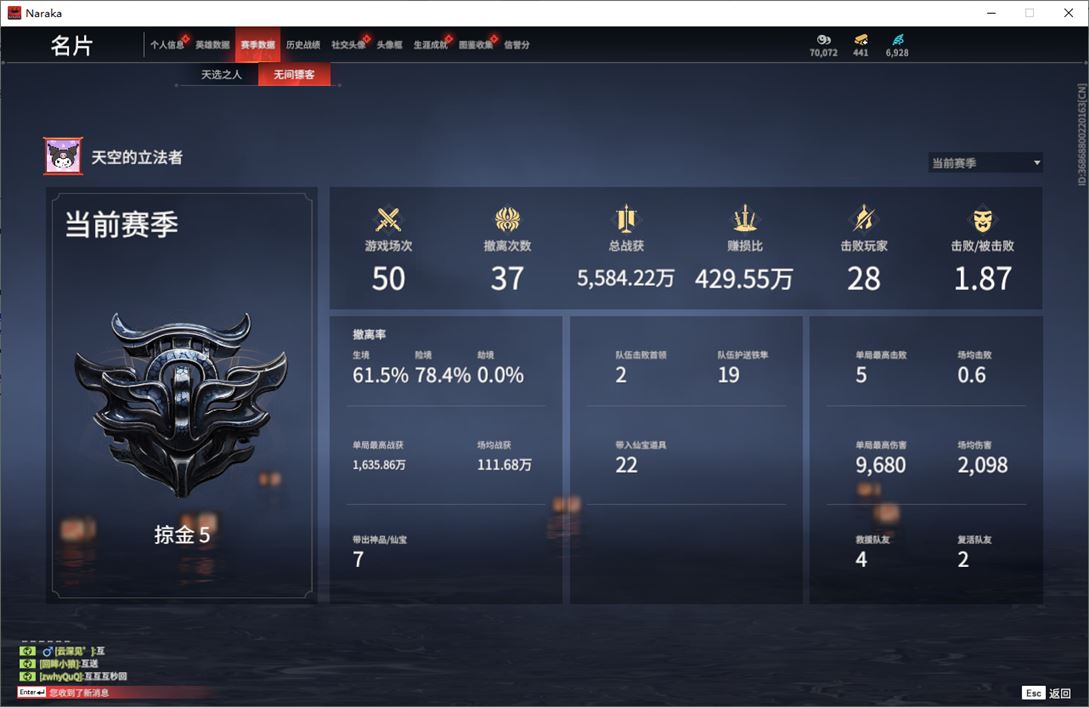Click the 撤离率 section label
Image resolution: width=1089 pixels, height=707 pixels.
(369, 334)
